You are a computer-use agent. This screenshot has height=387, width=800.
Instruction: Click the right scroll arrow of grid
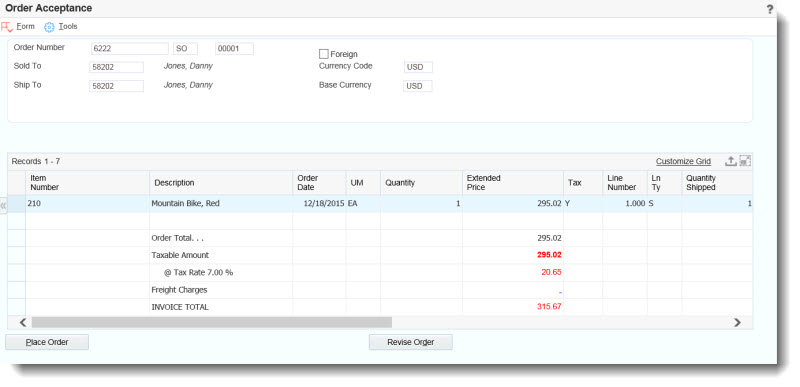coord(737,322)
